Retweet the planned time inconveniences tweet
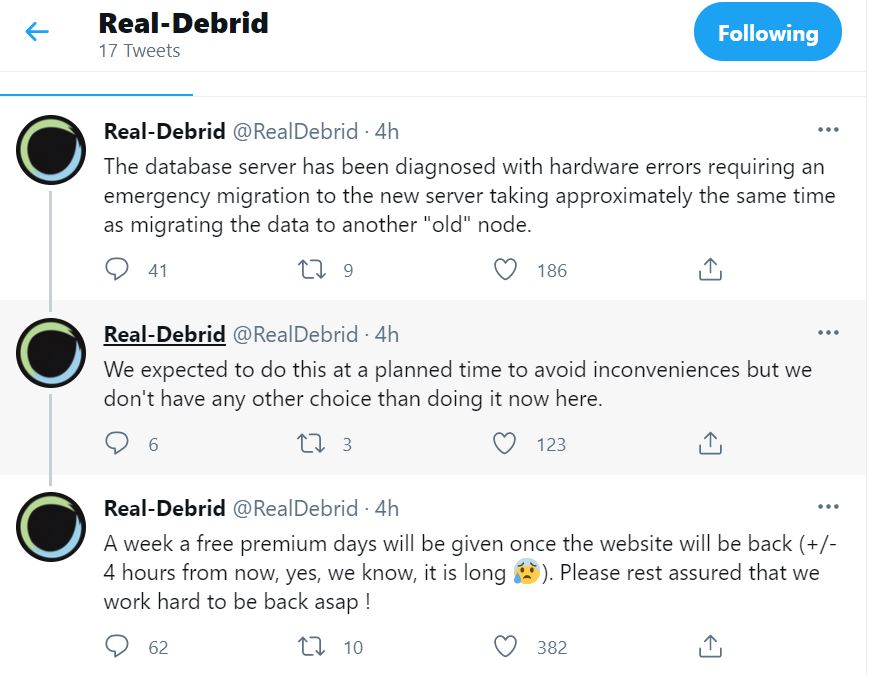 tap(312, 443)
